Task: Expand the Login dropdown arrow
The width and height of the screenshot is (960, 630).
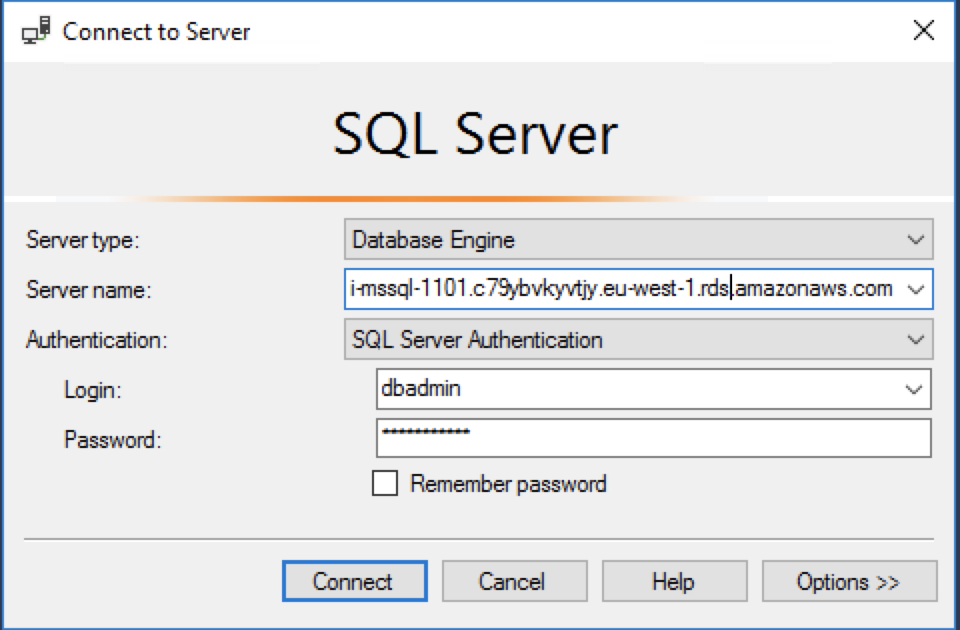Action: coord(916,390)
